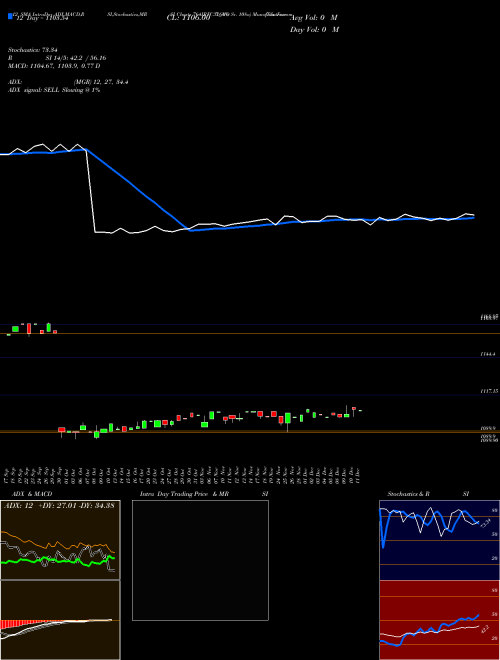Viewport: 500px width, 660px height.
Task: Click the 42.2 value on RSI chart
Action: coord(485,630)
